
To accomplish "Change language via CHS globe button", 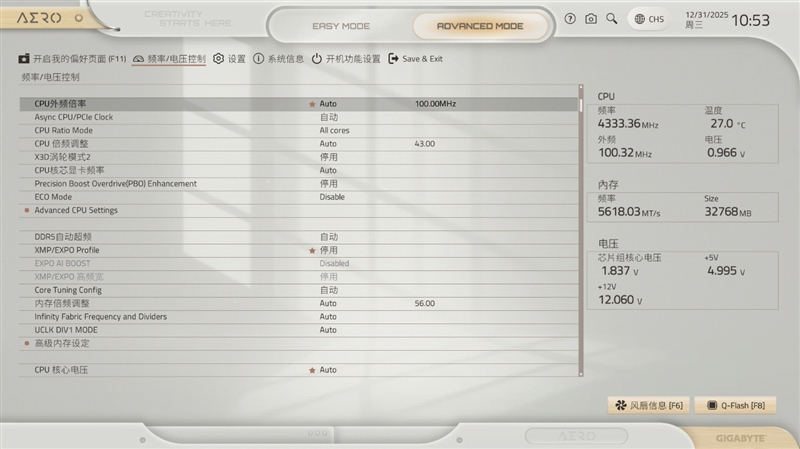I will point(649,19).
